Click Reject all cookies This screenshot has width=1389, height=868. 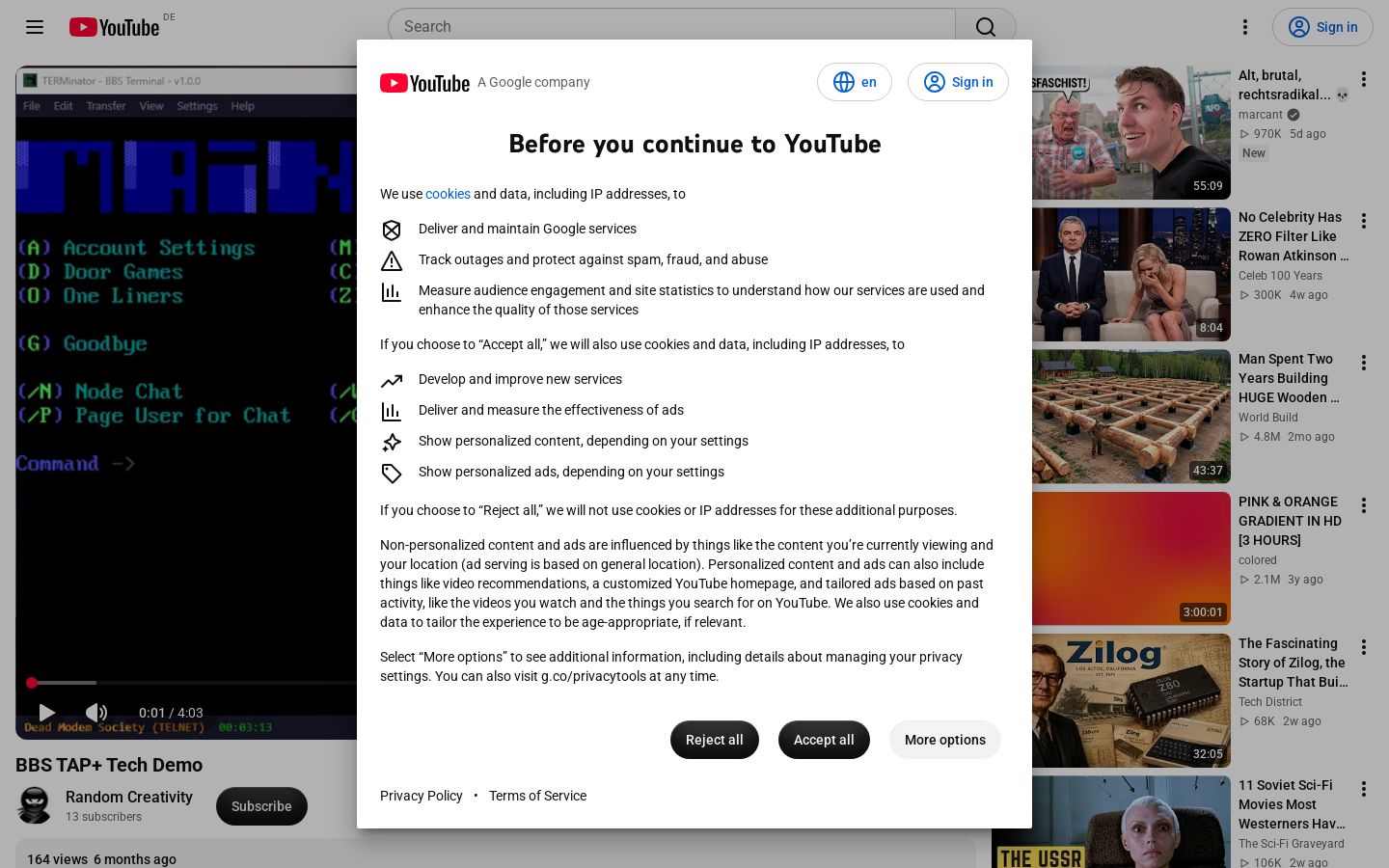tap(715, 740)
